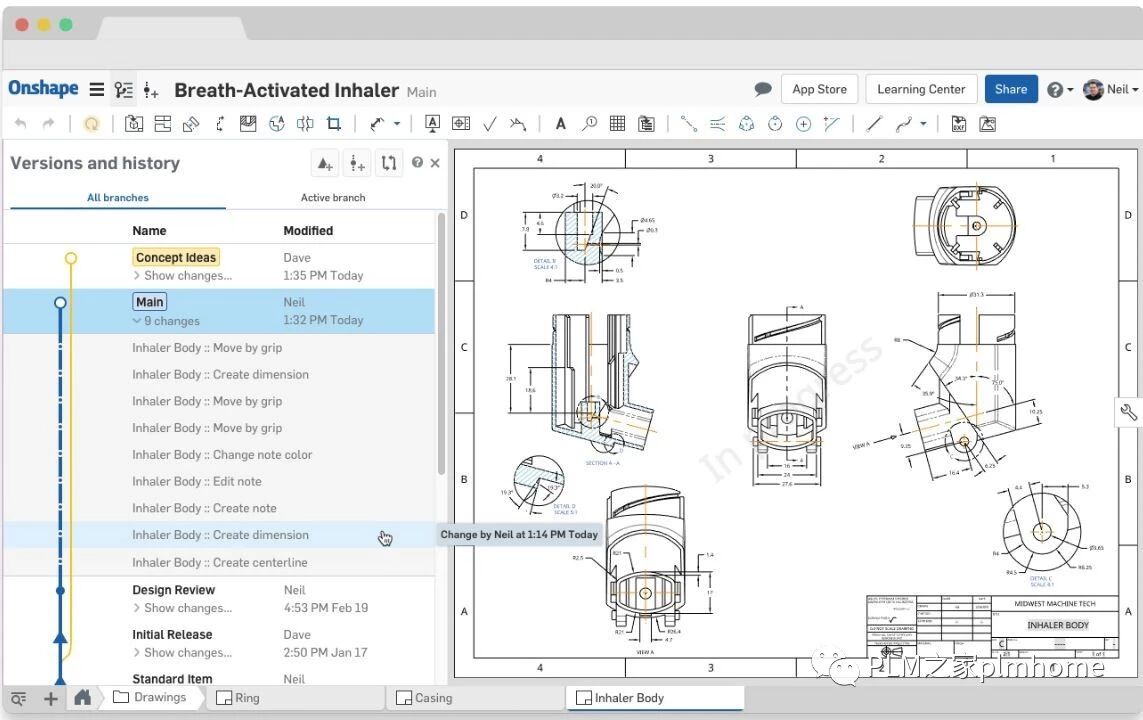Open the Neil user account menu

pyautogui.click(x=1111, y=90)
